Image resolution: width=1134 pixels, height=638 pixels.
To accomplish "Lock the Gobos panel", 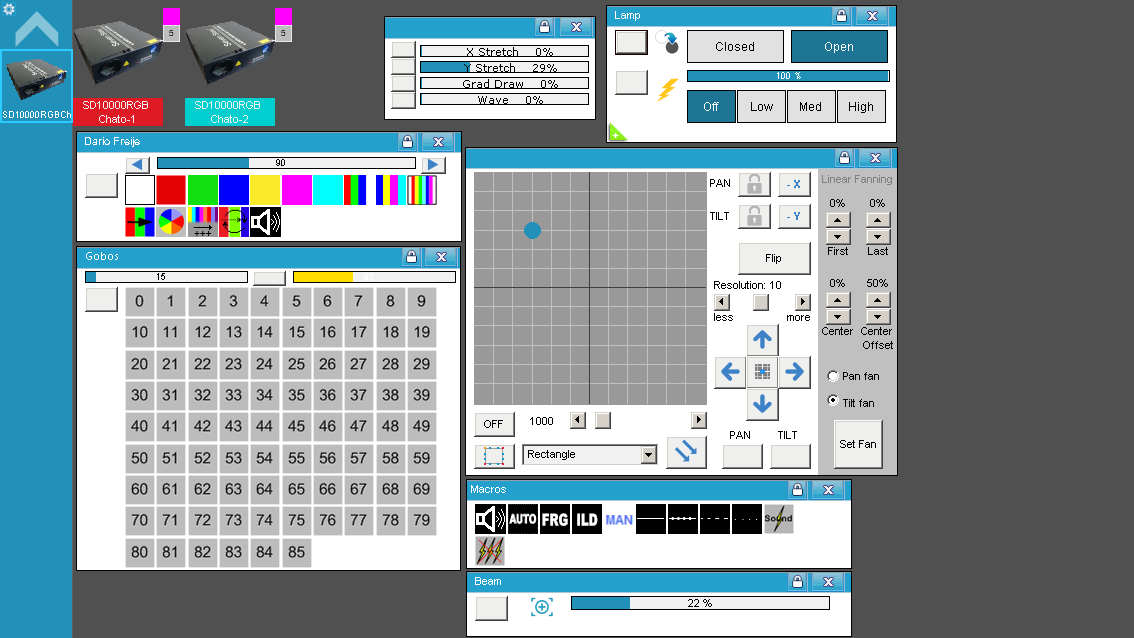I will (x=411, y=256).
